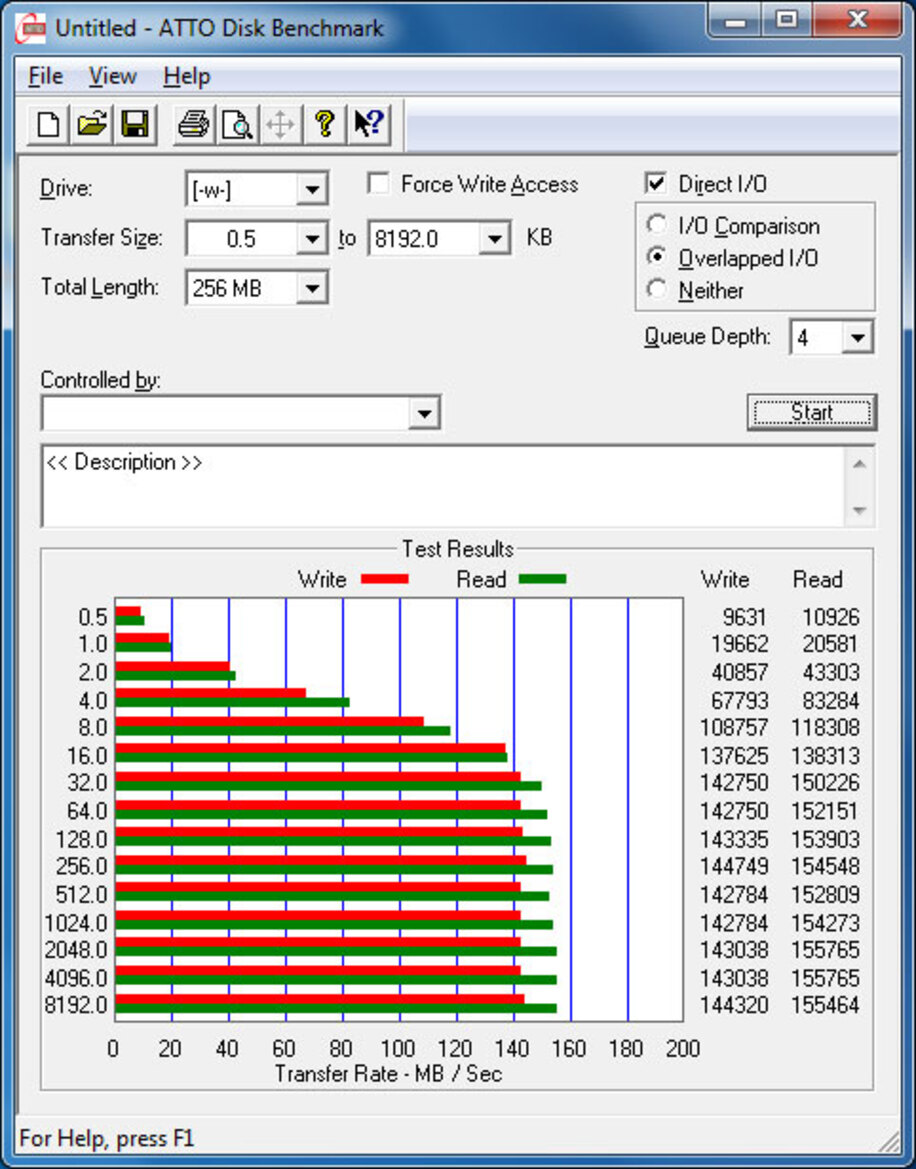
Task: Minimize the ATTO Disk Benchmark window
Action: (x=734, y=21)
